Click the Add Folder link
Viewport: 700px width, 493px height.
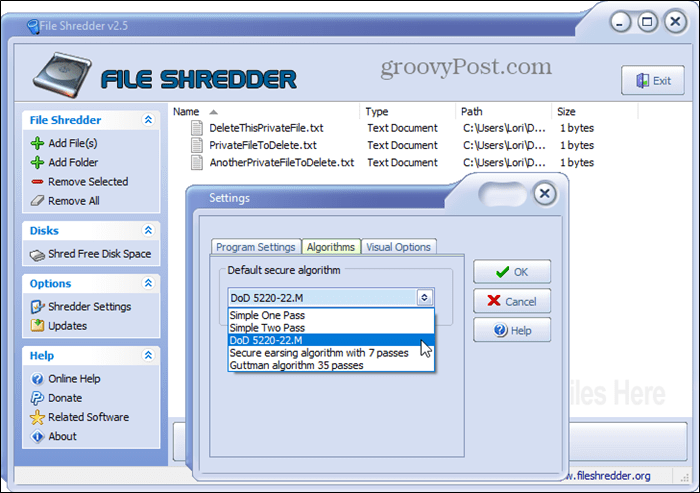tap(73, 163)
